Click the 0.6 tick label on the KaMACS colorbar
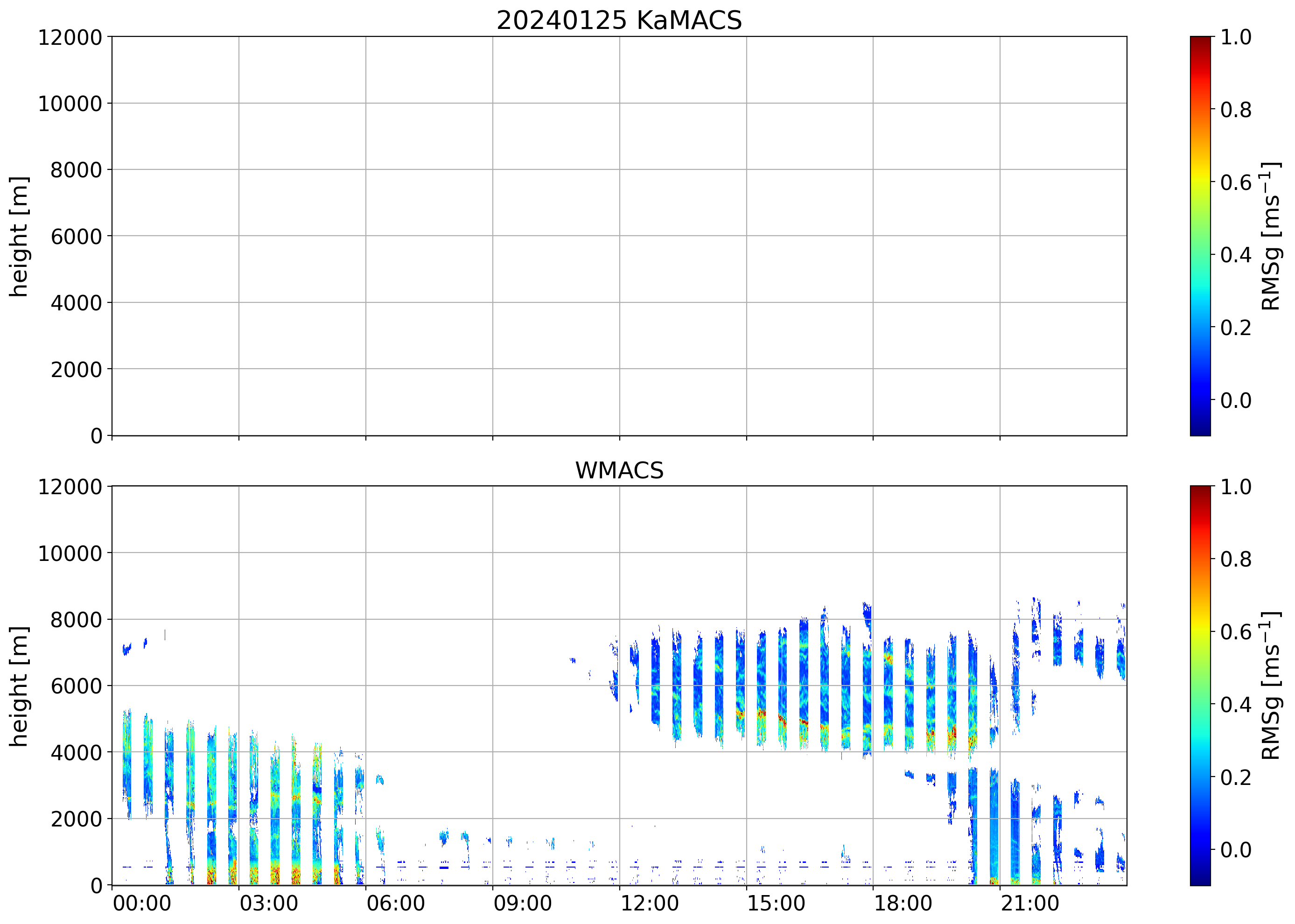 [x=1236, y=182]
